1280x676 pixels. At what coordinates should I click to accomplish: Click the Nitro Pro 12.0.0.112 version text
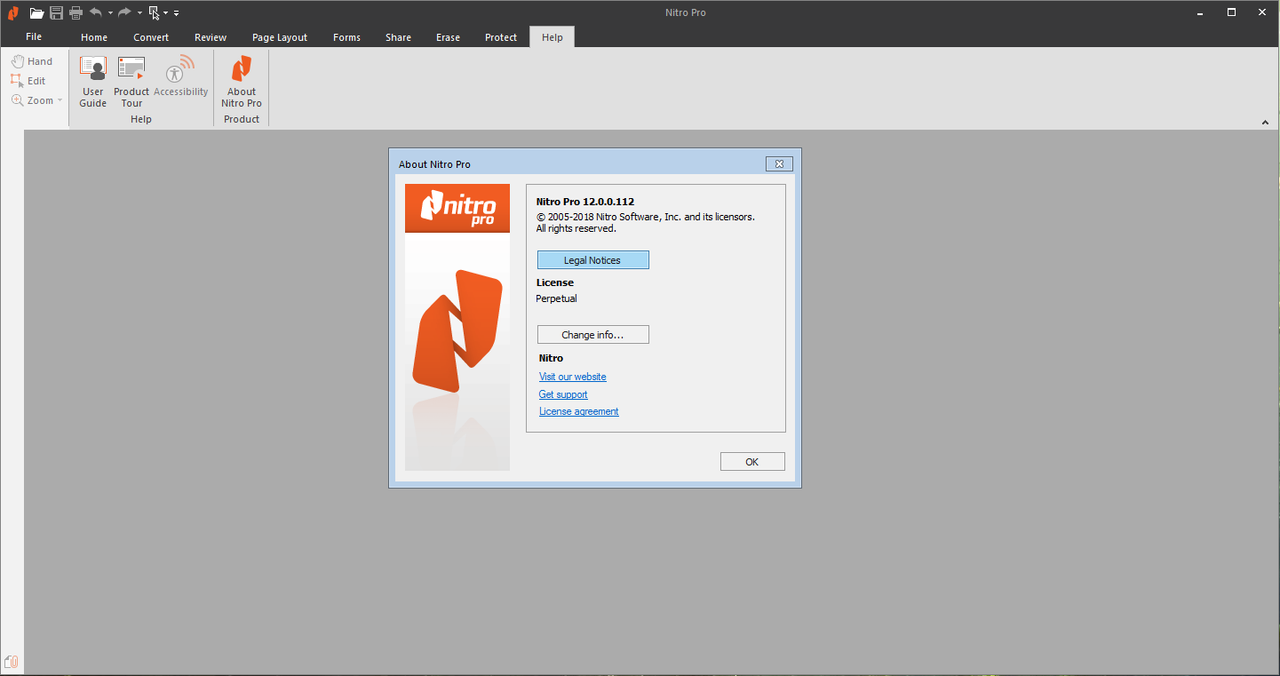(585, 202)
